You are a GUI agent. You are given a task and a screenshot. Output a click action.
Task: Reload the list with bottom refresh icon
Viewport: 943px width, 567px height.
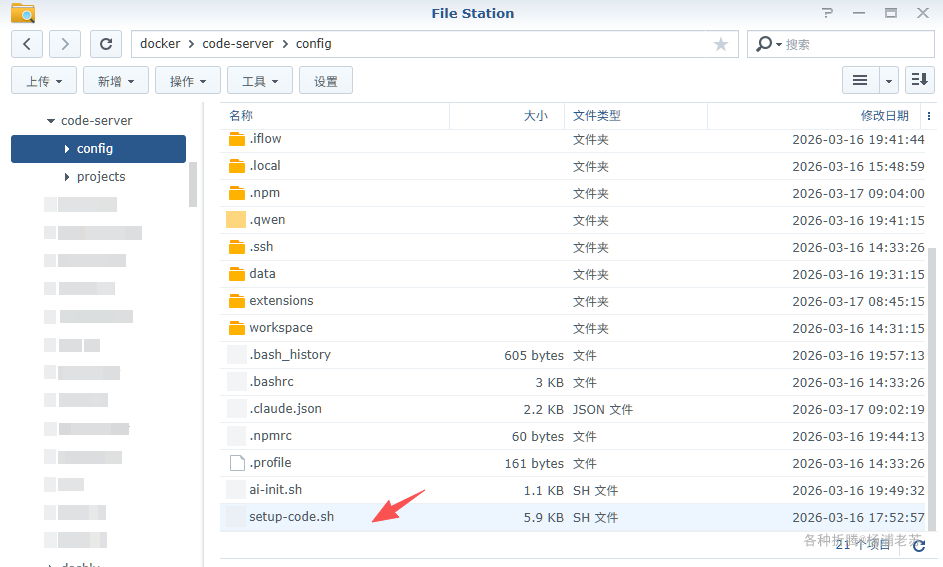point(918,545)
